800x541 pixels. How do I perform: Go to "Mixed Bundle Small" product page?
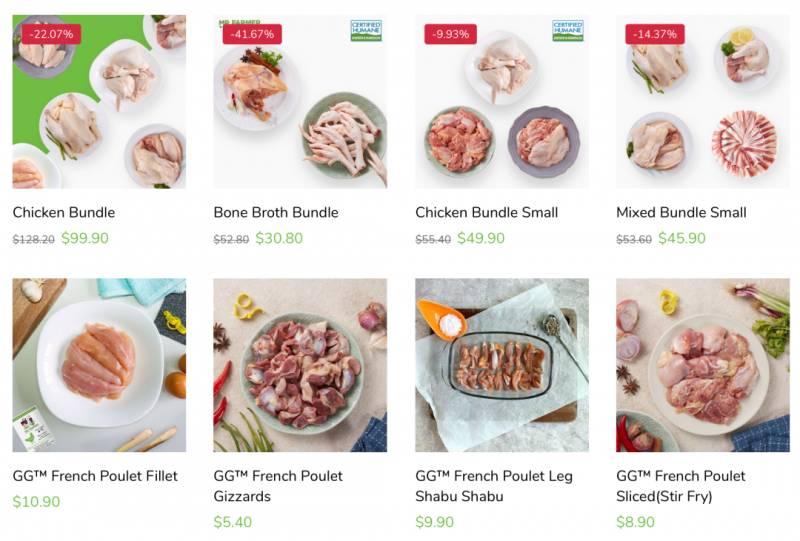click(x=681, y=212)
